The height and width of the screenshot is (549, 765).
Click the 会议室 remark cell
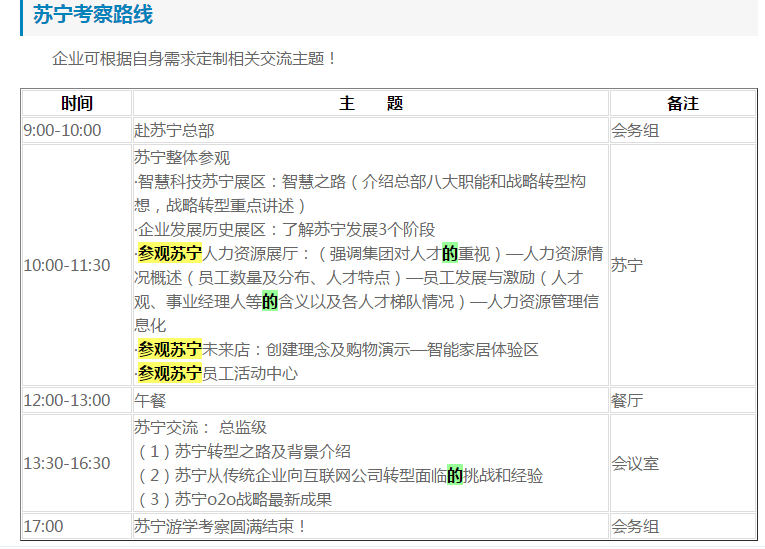point(683,463)
